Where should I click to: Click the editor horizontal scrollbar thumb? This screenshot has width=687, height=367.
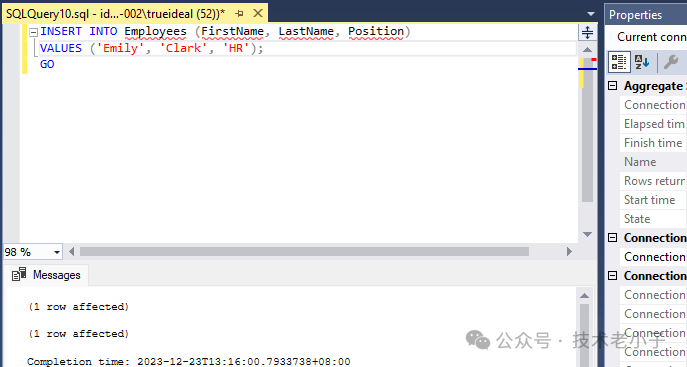click(x=304, y=251)
